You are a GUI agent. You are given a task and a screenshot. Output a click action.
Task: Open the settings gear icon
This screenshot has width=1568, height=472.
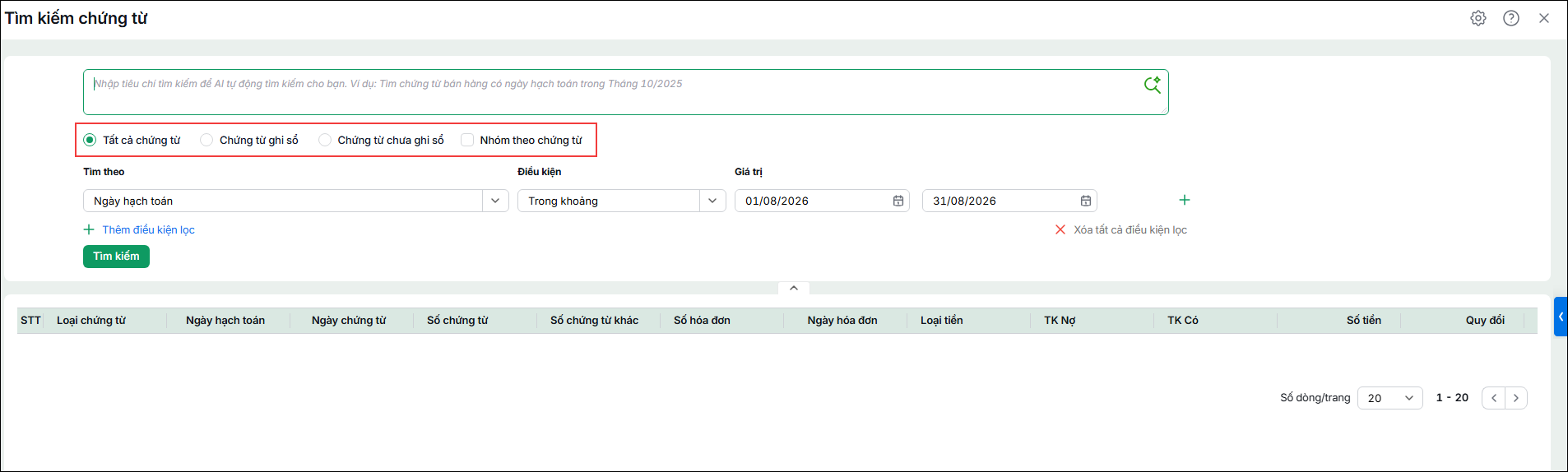(x=1478, y=18)
